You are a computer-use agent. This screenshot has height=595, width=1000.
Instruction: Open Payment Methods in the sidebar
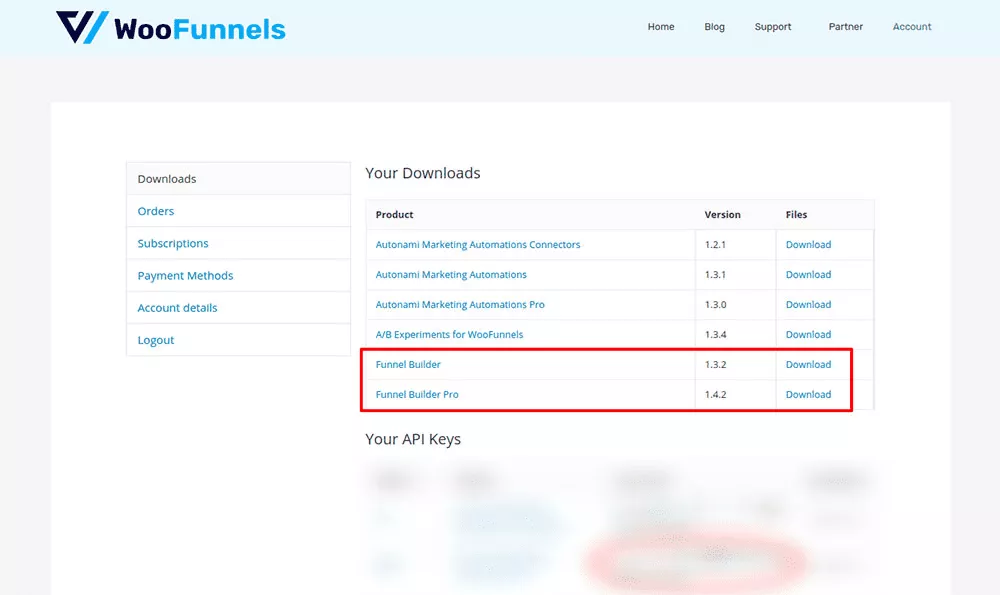coord(185,275)
